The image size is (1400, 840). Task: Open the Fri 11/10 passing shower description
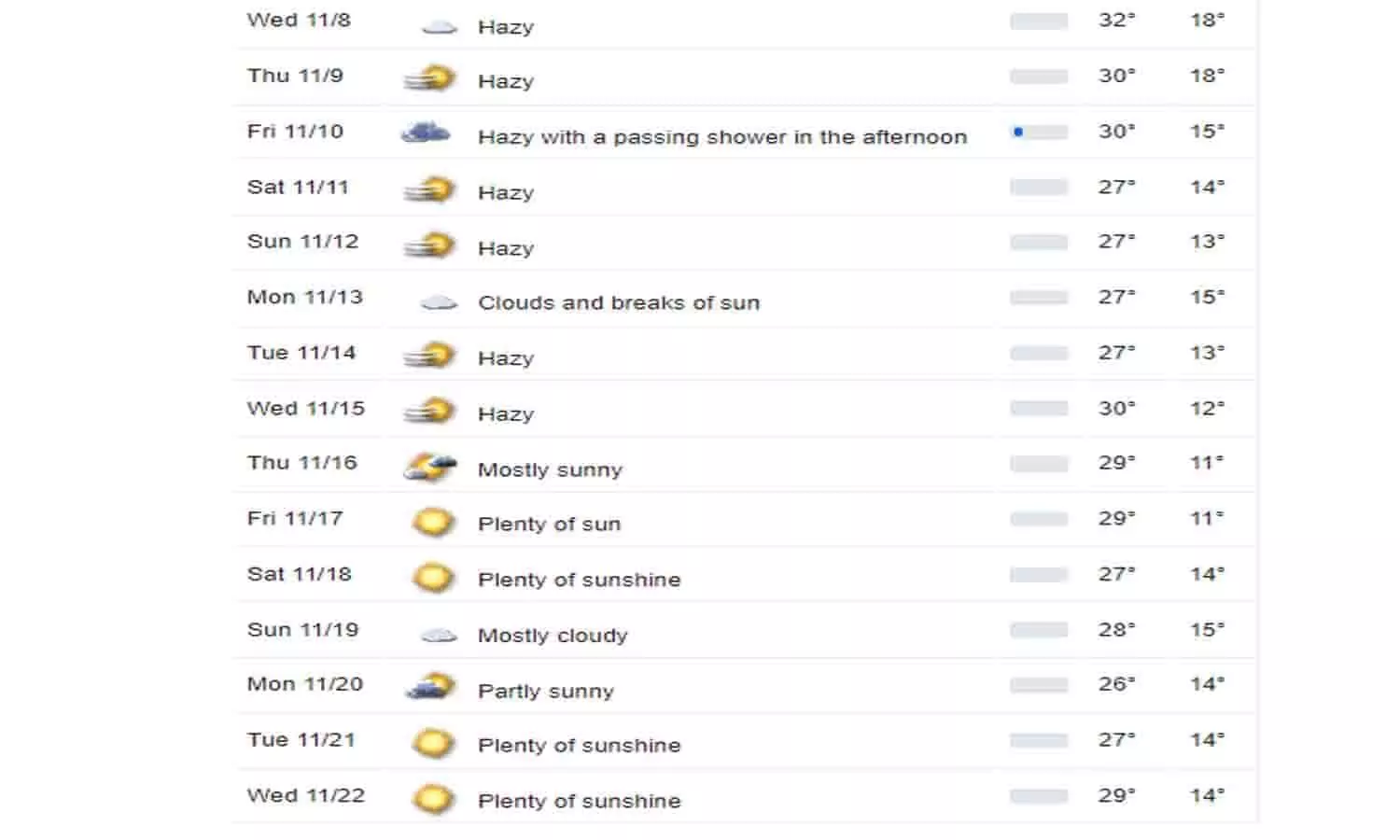click(x=722, y=136)
